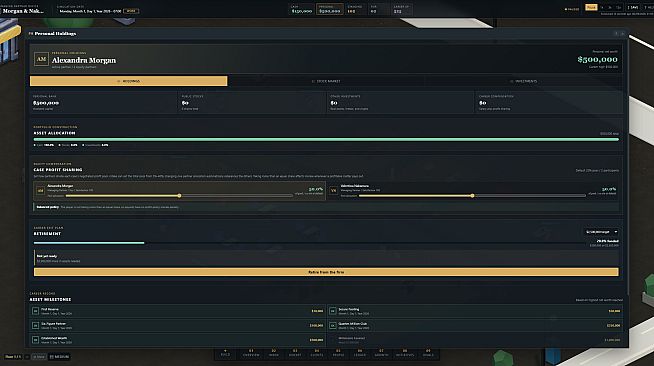This screenshot has width=654, height=366.
Task: Click the Quarter-Million Club milestone row
Action: click(x=475, y=325)
